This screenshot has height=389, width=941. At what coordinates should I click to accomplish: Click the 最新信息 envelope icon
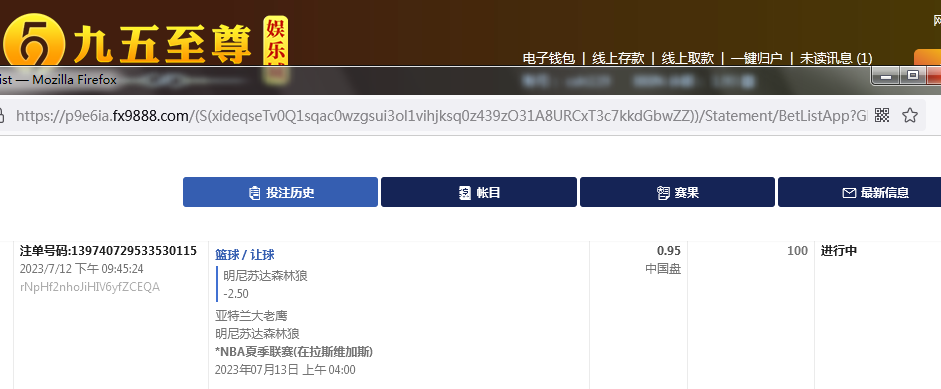pos(849,193)
